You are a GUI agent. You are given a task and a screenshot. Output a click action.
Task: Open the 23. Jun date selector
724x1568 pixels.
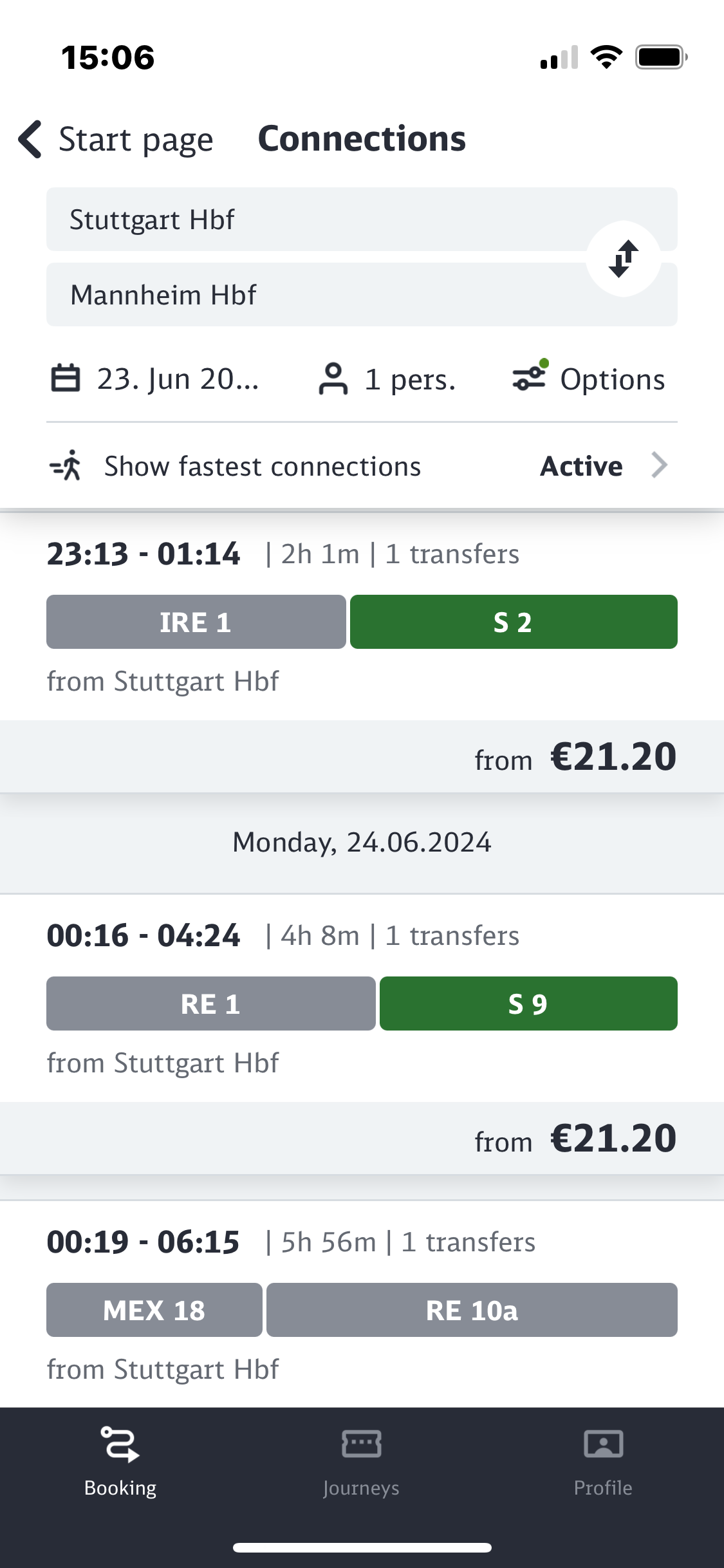point(178,379)
